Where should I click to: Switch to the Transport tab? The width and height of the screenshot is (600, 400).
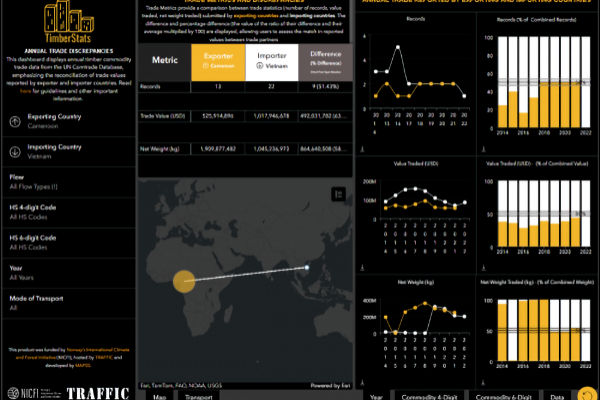coord(199,396)
